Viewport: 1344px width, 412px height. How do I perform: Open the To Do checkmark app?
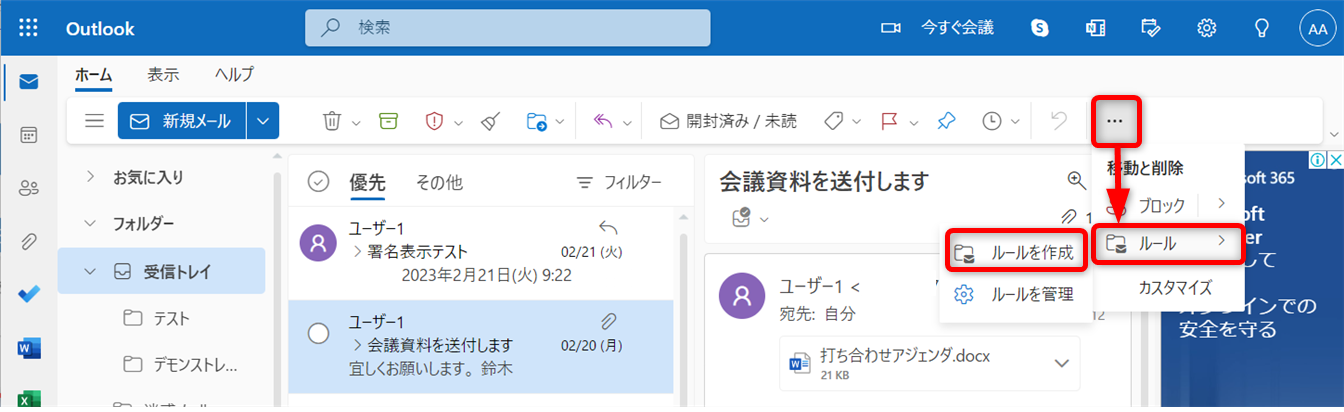28,295
